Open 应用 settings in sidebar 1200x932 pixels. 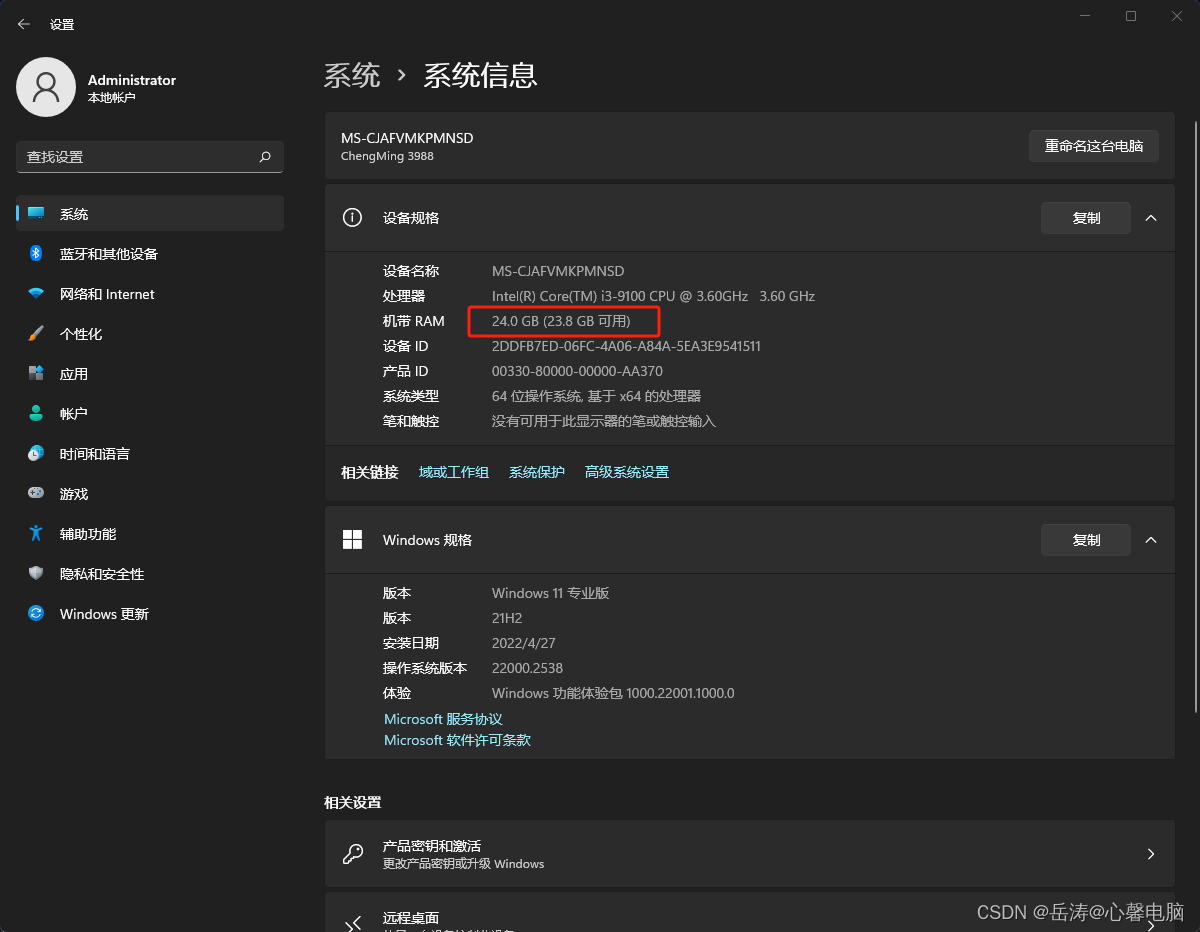point(150,374)
